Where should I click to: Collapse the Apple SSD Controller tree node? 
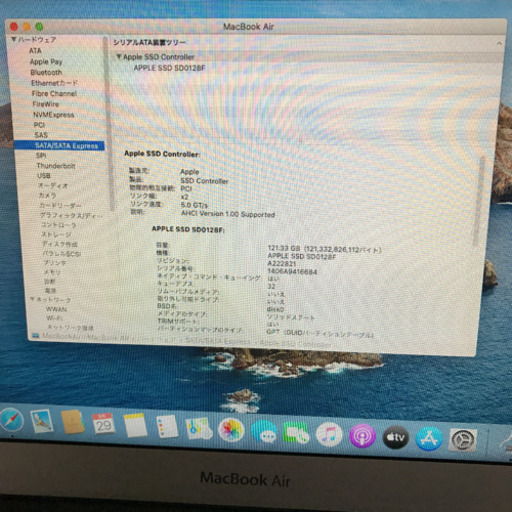pos(118,57)
